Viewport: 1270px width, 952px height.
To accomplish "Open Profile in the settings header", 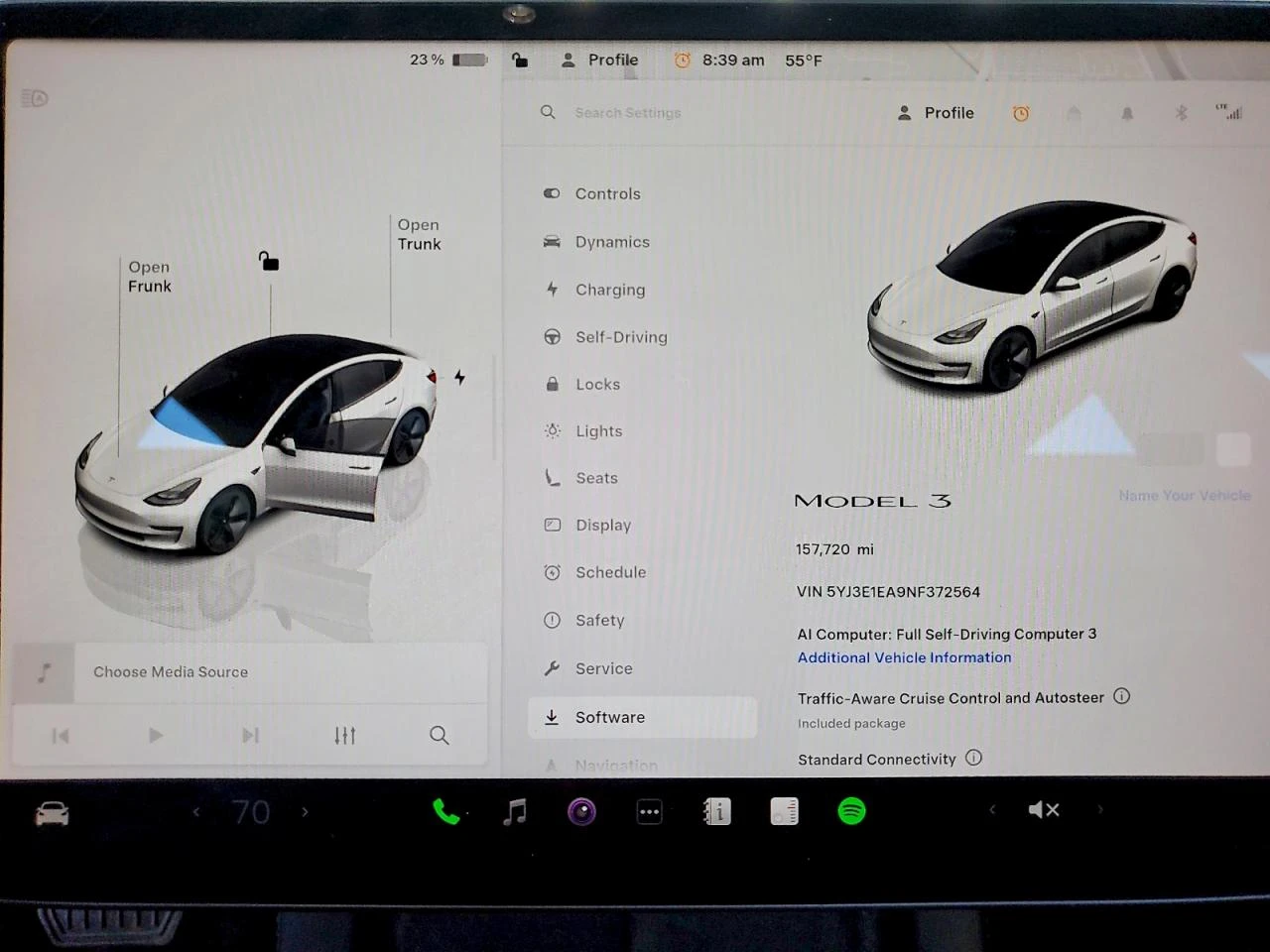I will point(936,113).
